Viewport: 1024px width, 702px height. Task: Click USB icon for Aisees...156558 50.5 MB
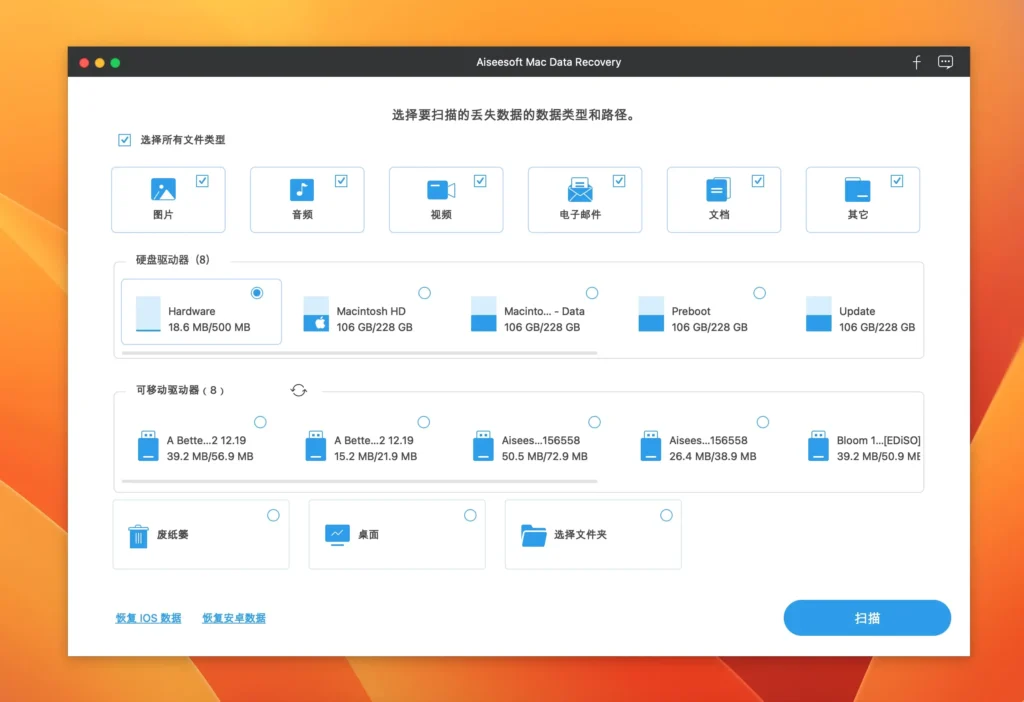[x=483, y=446]
